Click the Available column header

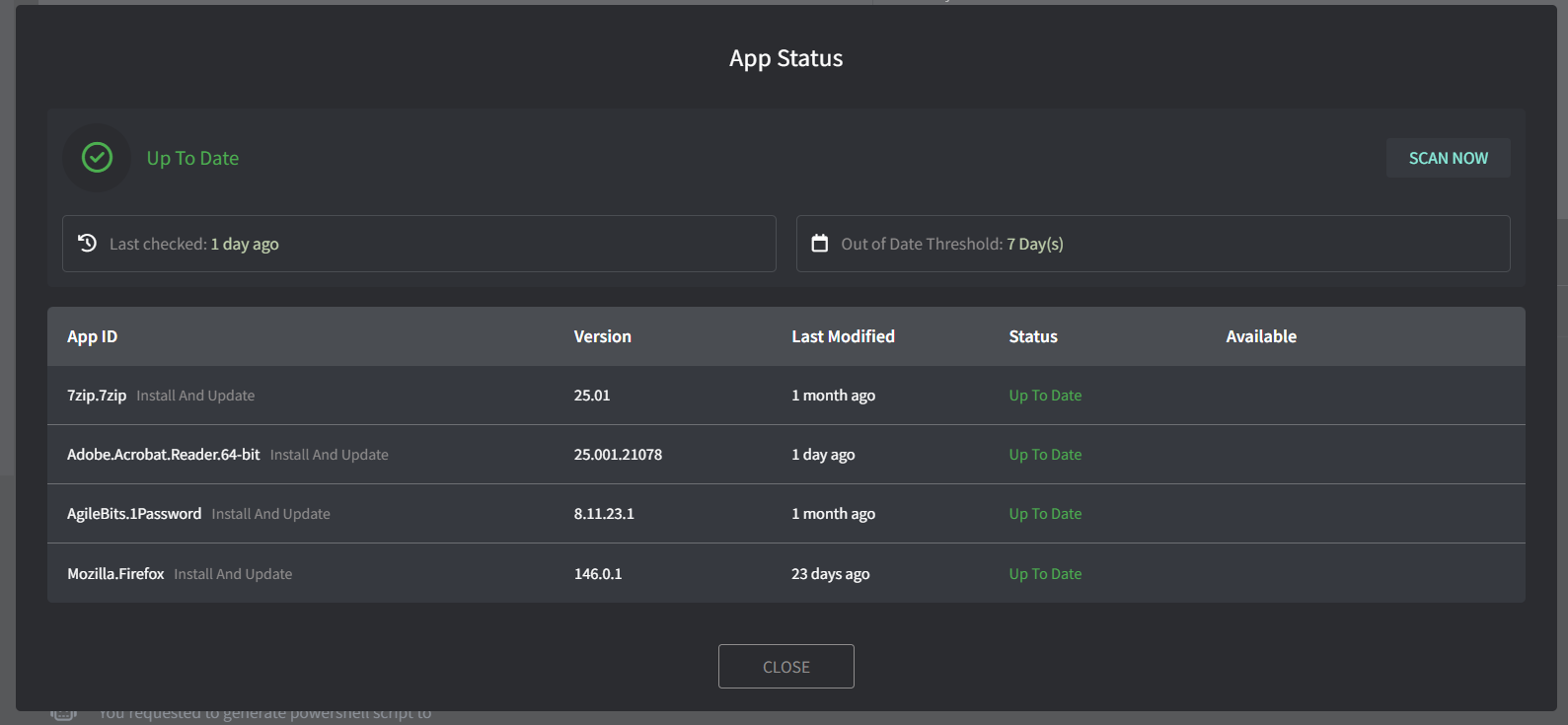click(x=1261, y=337)
